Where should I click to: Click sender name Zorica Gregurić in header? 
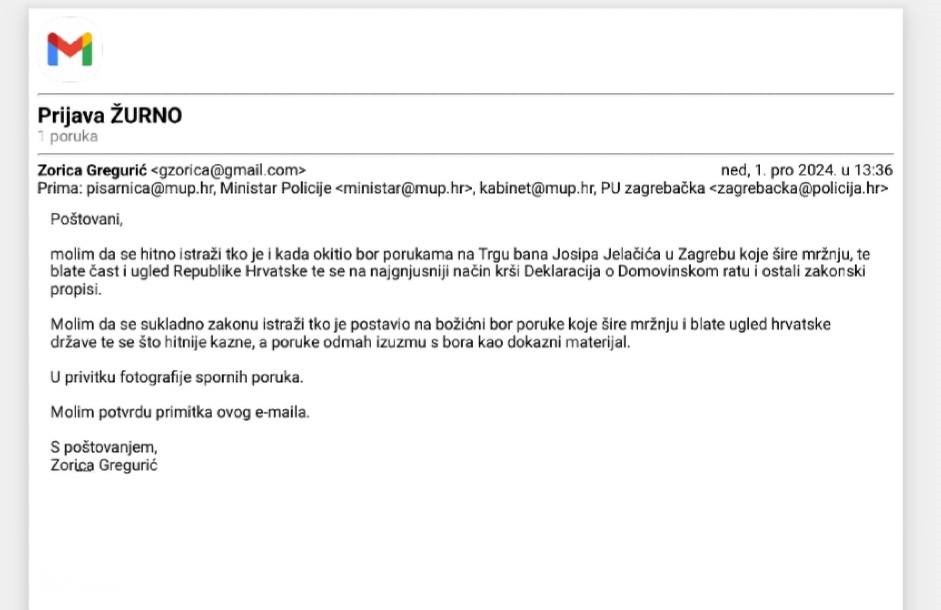tap(91, 170)
